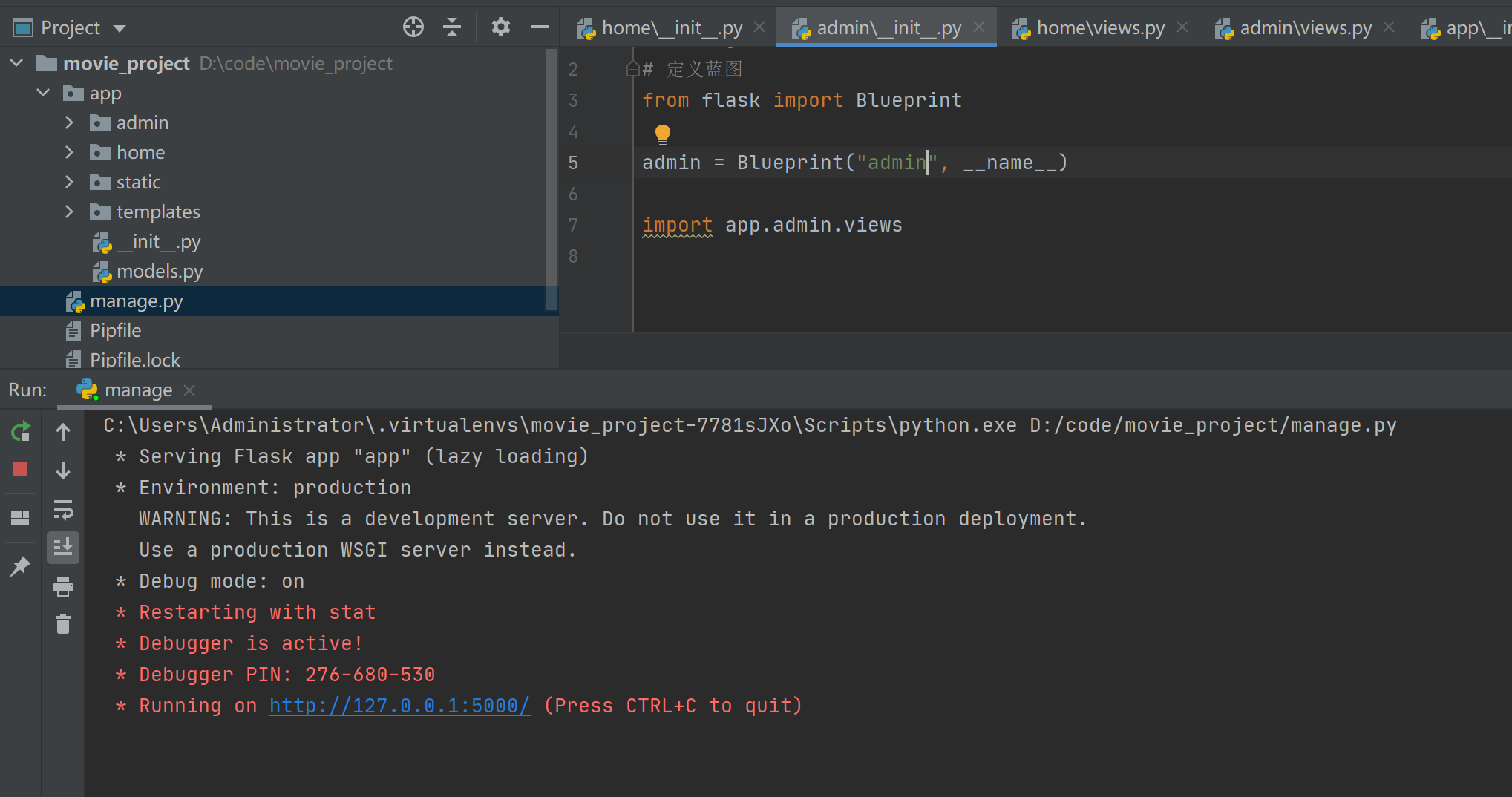Click the Up the Stack Trace arrow

click(63, 431)
